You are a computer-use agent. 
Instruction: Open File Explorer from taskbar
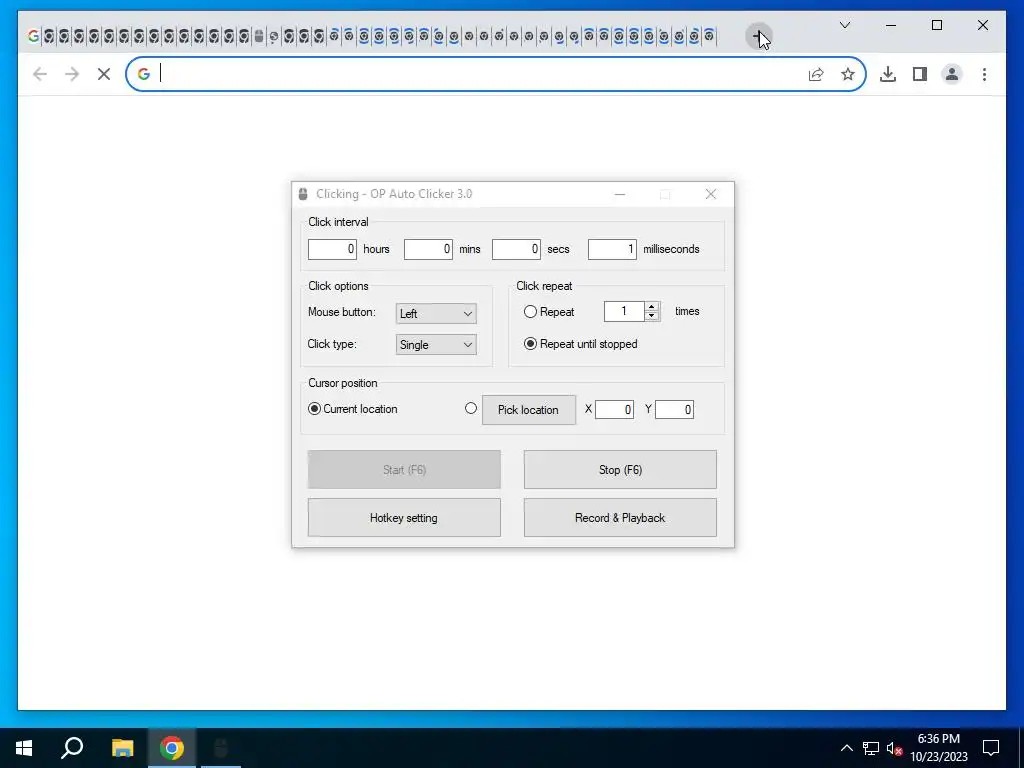122,748
